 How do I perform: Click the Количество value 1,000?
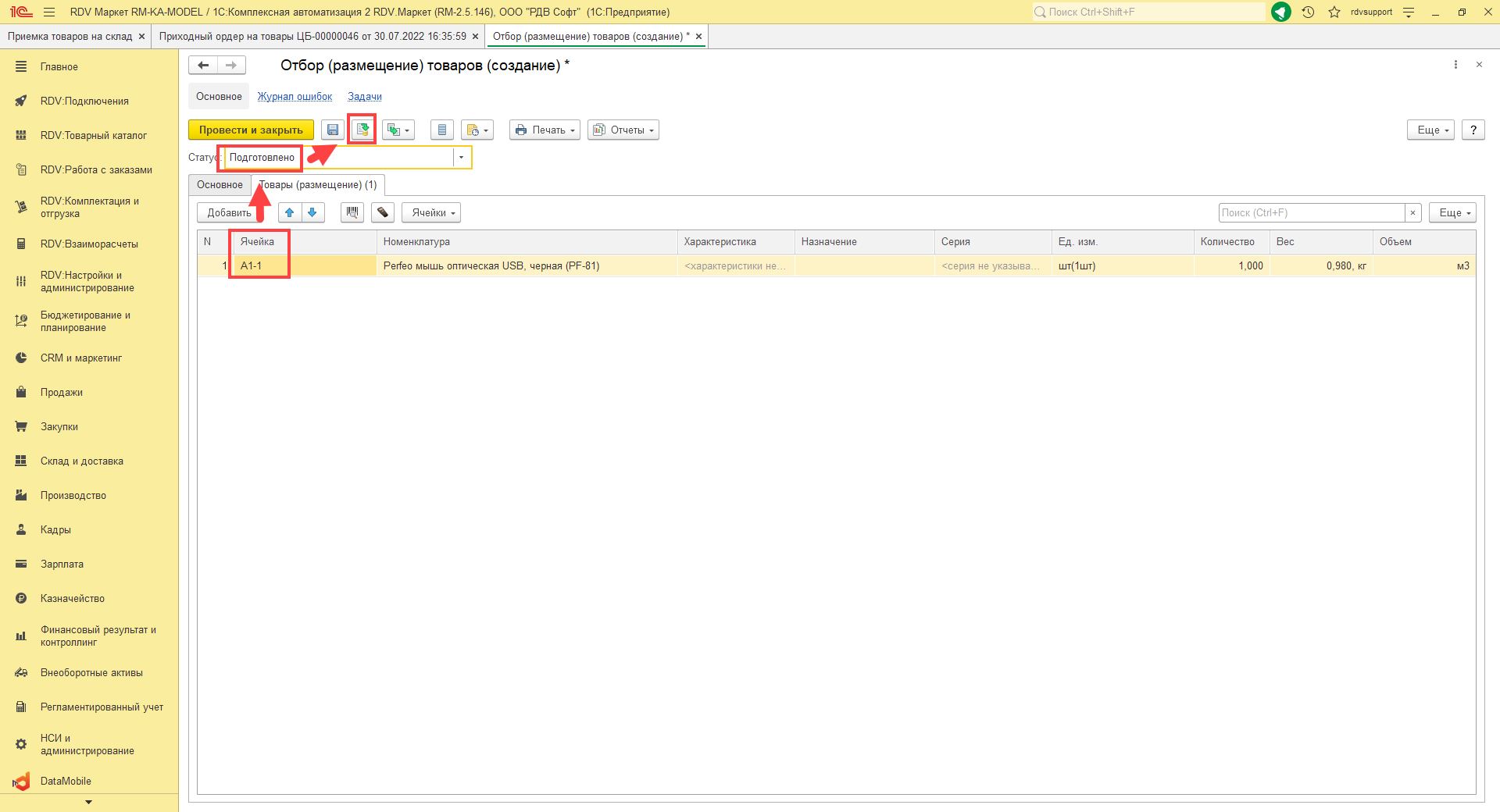click(1232, 266)
